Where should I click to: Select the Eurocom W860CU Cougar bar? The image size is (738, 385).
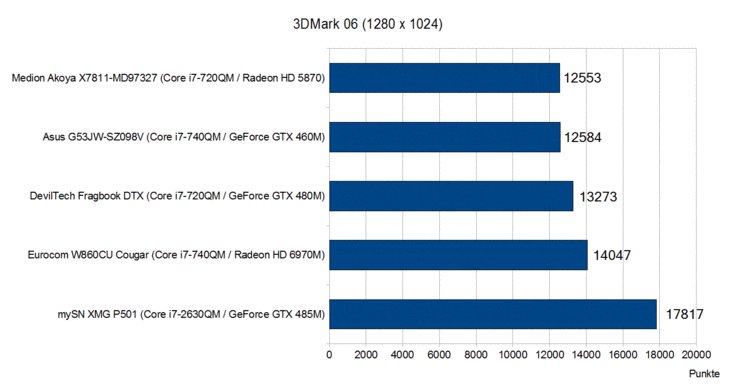pyautogui.click(x=458, y=255)
